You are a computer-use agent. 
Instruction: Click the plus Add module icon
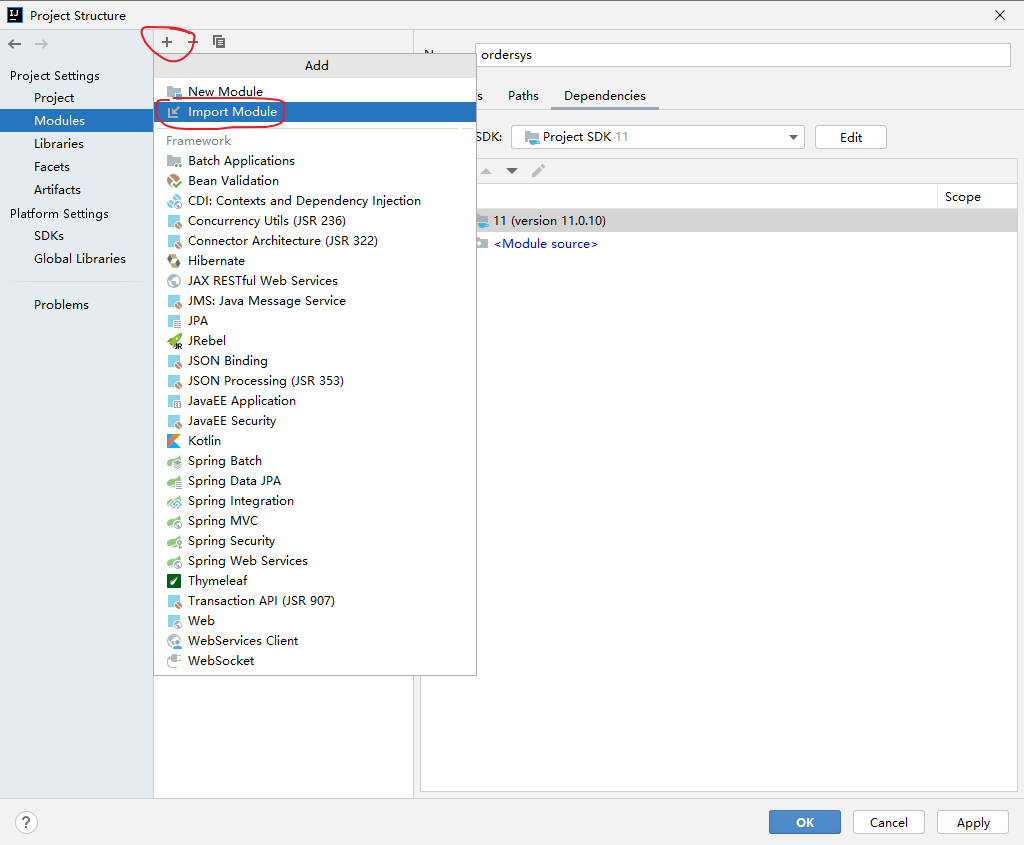(x=167, y=42)
